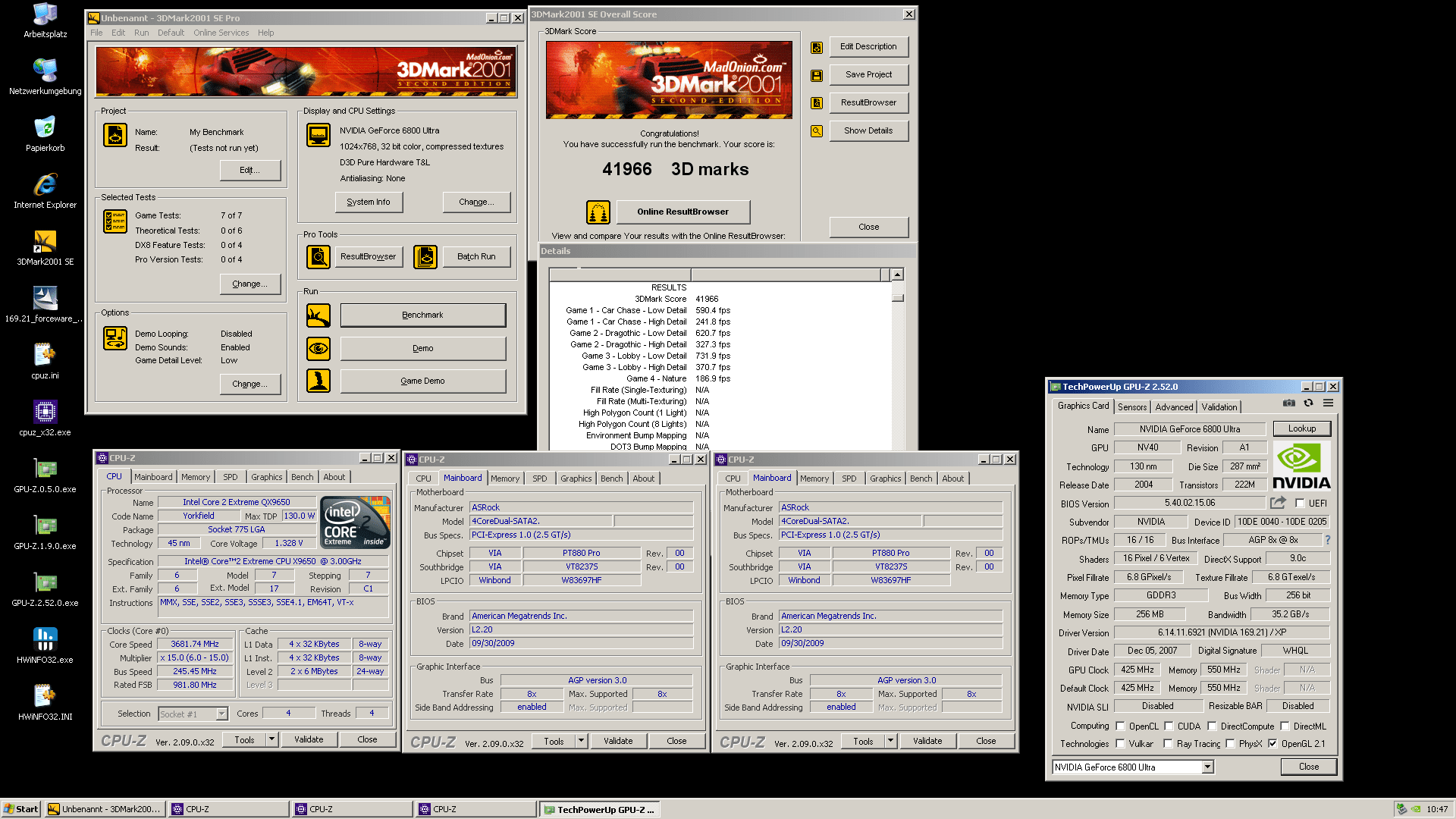Open File menu in 3DMark2001
This screenshot has height=819, width=1456.
tap(96, 33)
